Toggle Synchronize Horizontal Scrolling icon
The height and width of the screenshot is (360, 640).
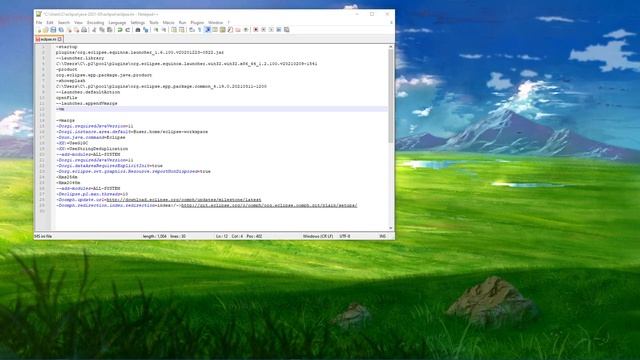[182, 30]
